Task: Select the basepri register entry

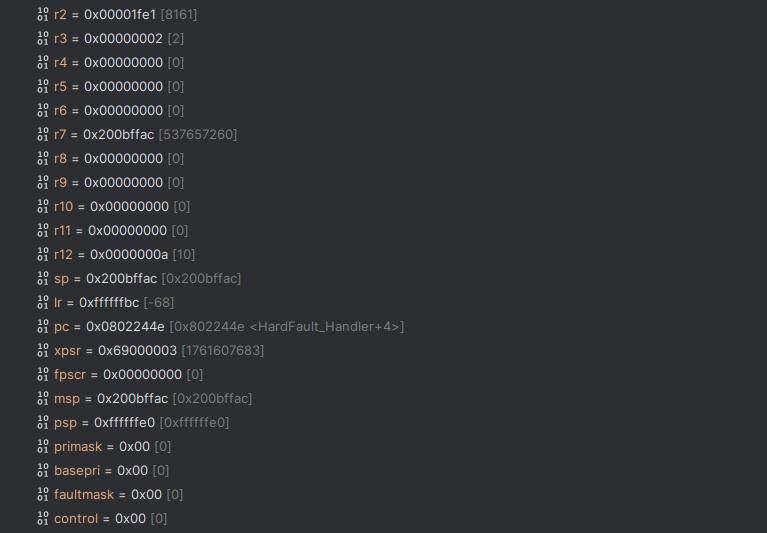Action: [112, 470]
